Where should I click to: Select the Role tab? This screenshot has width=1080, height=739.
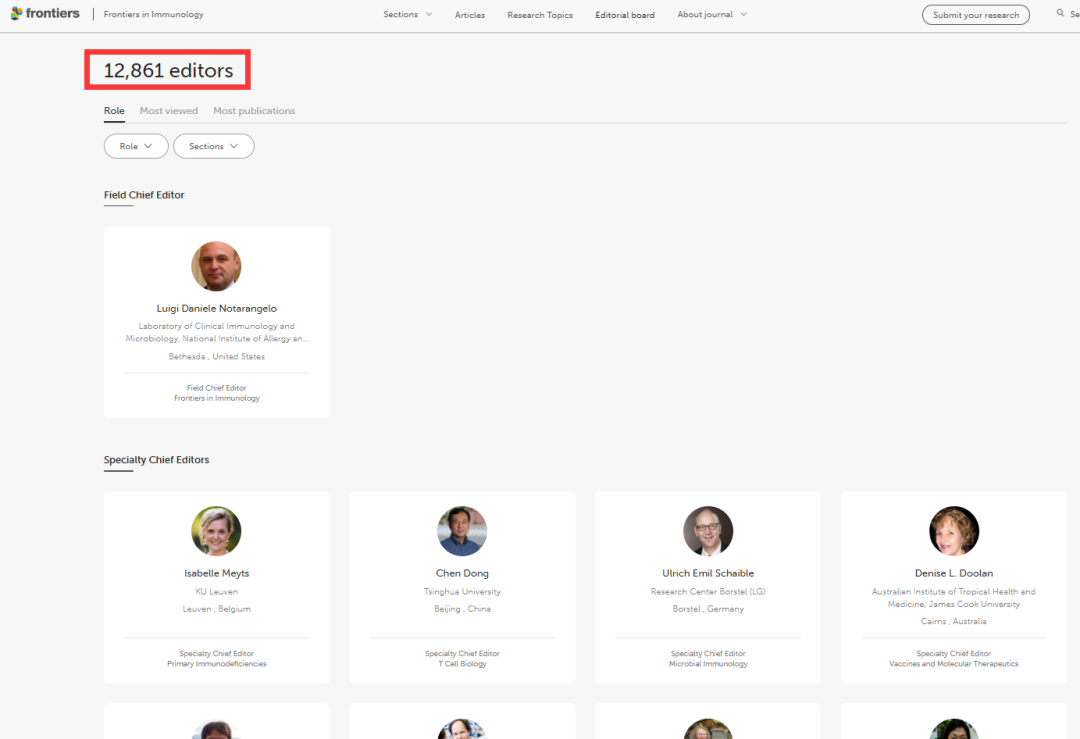pyautogui.click(x=114, y=111)
